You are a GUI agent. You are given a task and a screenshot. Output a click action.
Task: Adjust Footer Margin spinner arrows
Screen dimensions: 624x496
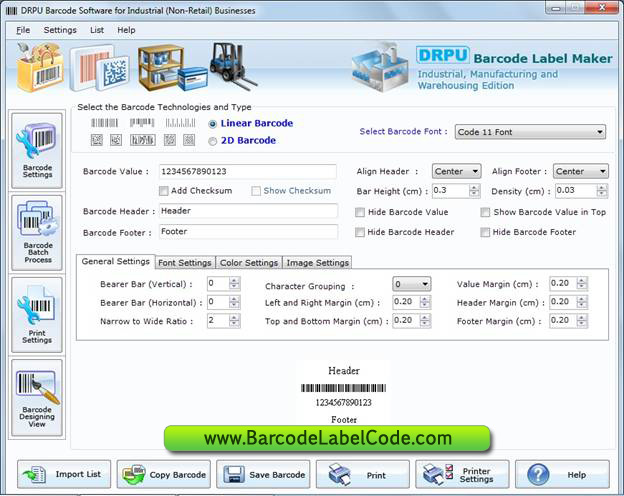(x=582, y=320)
